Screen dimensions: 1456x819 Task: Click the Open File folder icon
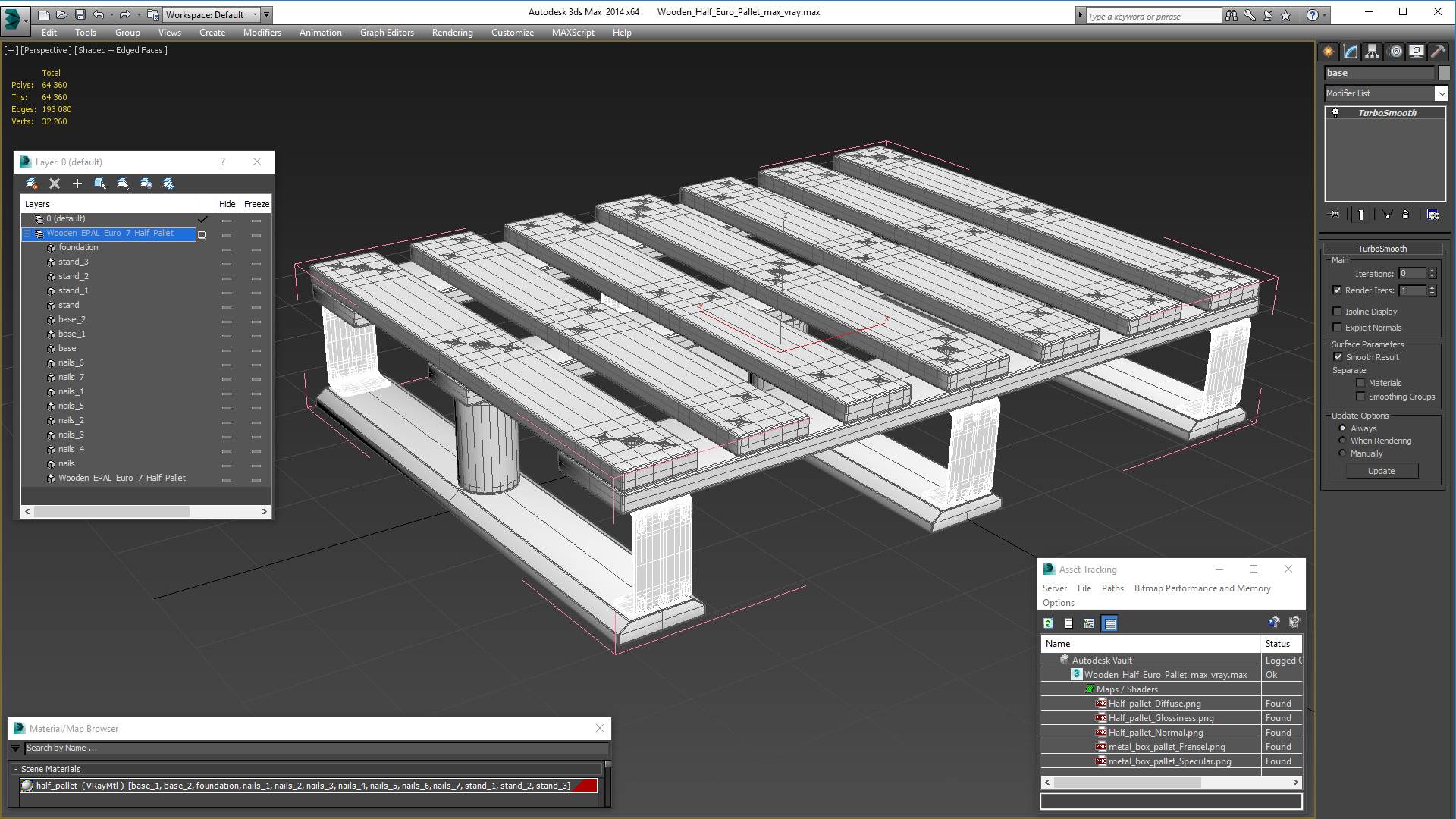click(61, 14)
